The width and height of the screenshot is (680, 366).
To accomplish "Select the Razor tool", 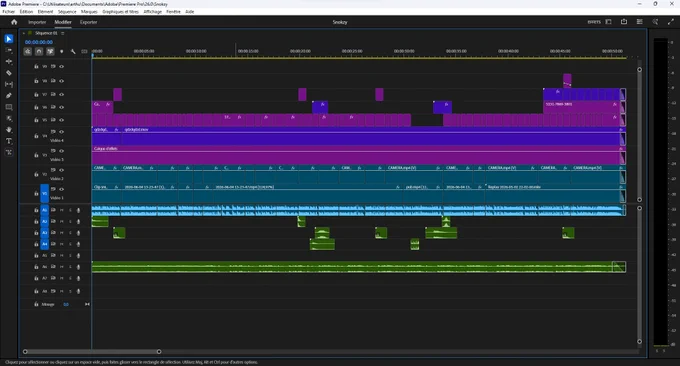I will (x=9, y=73).
